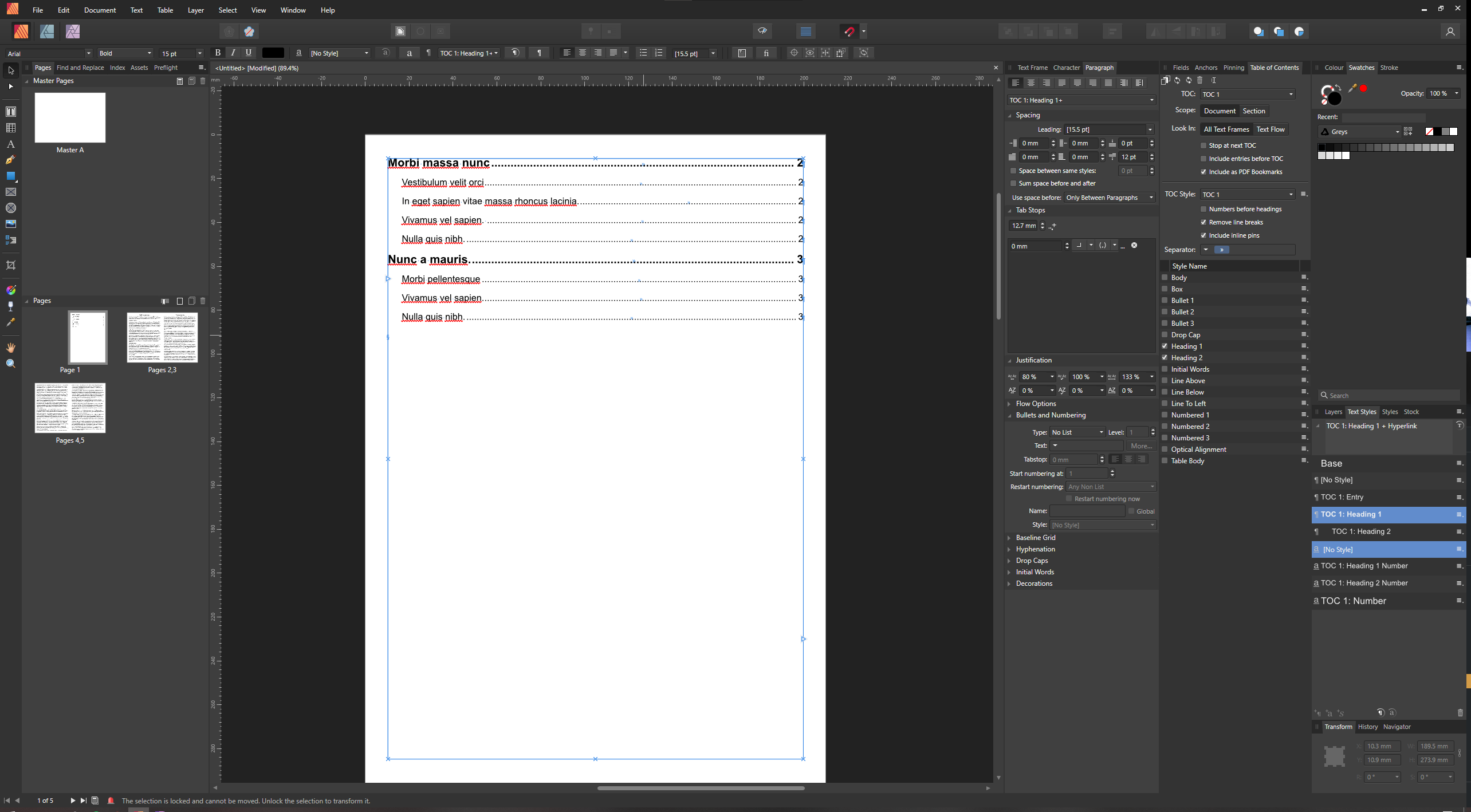Toggle bold formatting in the context toolbar
The width and height of the screenshot is (1471, 812).
[x=218, y=53]
